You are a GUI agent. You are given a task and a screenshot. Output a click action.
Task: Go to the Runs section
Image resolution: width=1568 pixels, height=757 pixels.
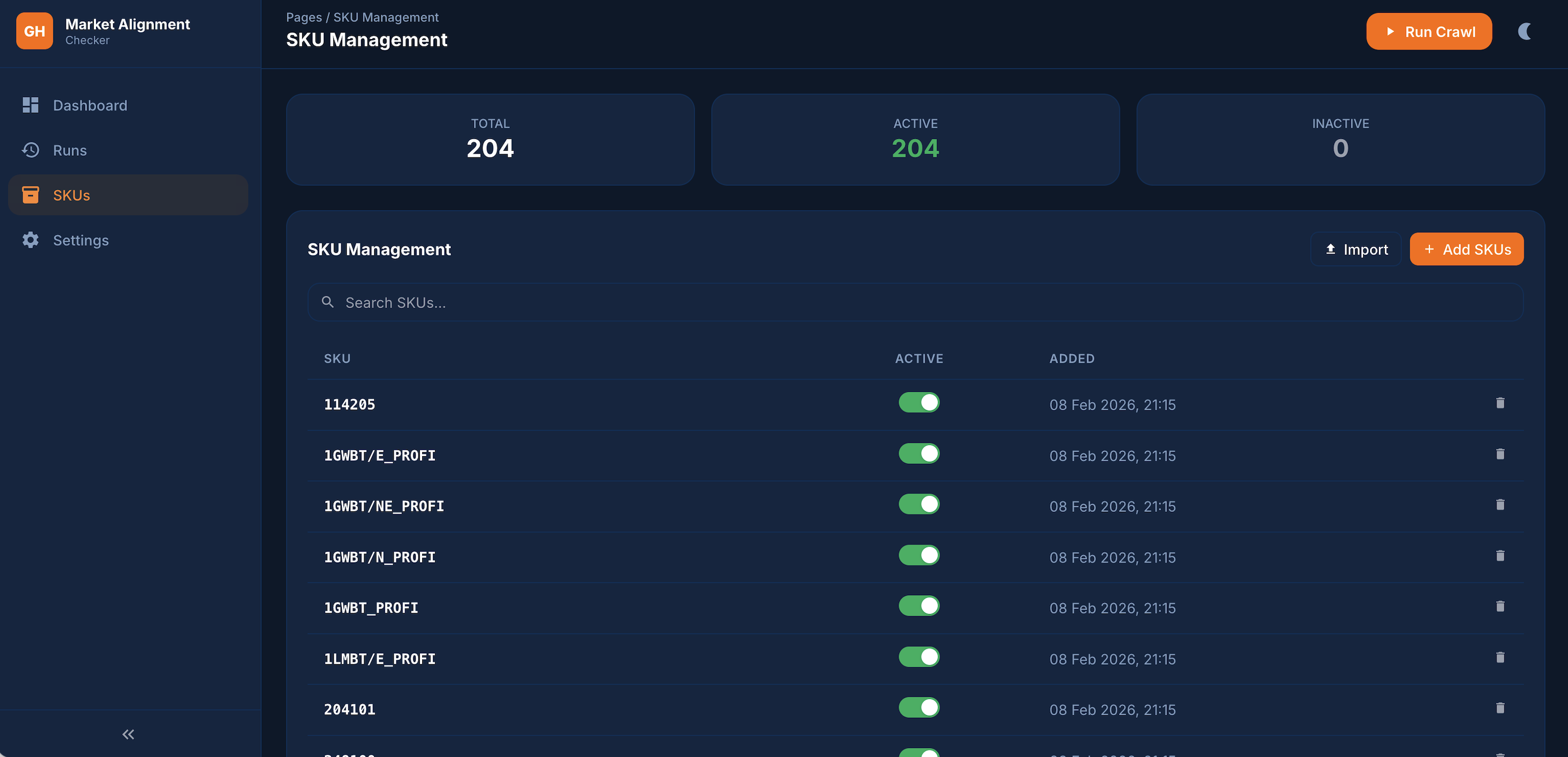[x=69, y=150]
